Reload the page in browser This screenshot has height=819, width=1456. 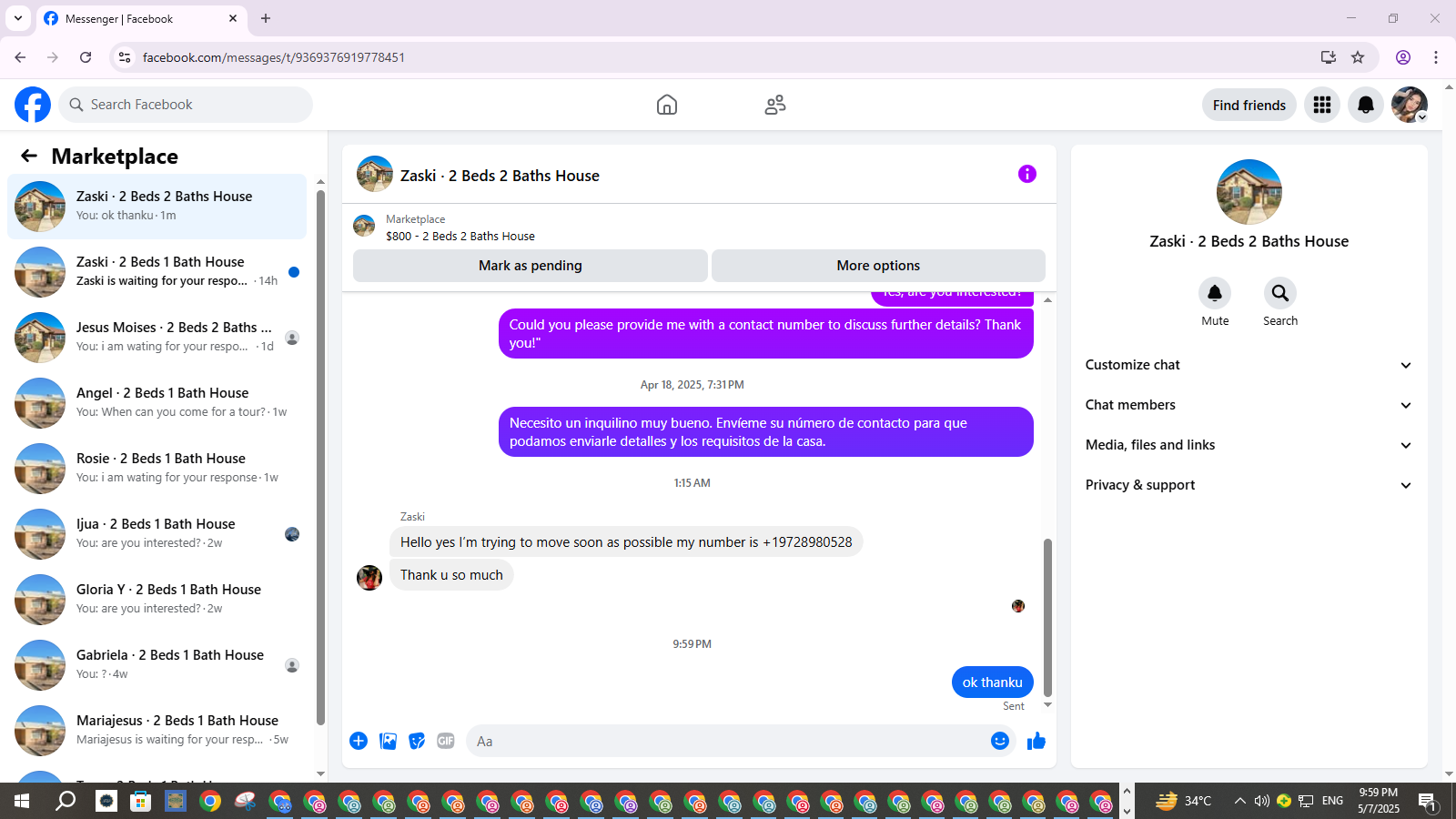tap(86, 57)
